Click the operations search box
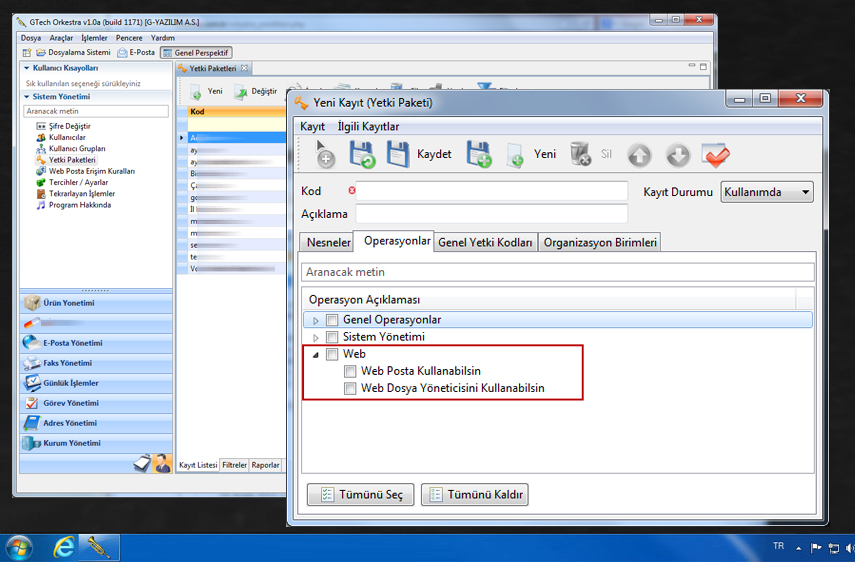The height and width of the screenshot is (562, 855). 558,272
